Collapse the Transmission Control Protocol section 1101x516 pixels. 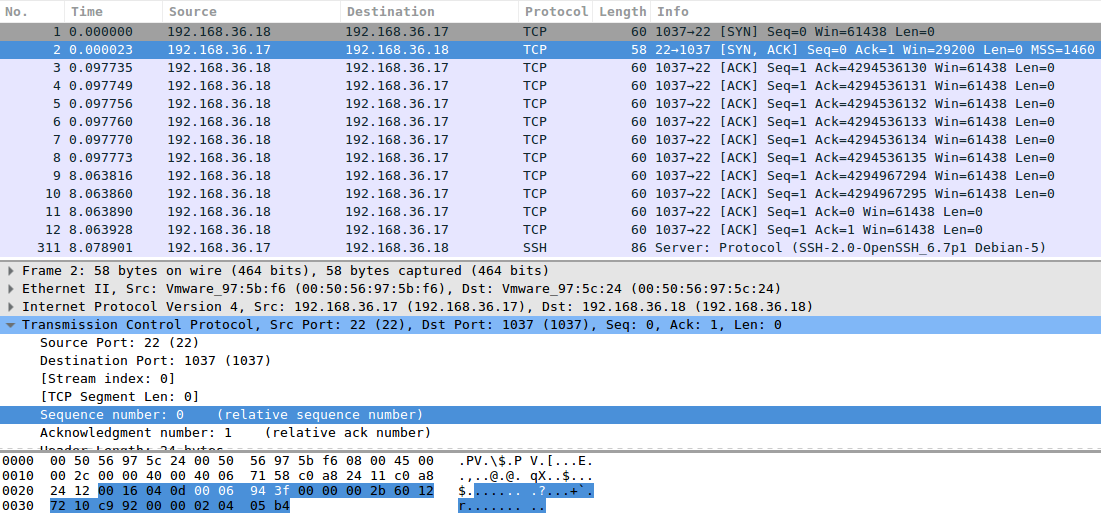11,325
